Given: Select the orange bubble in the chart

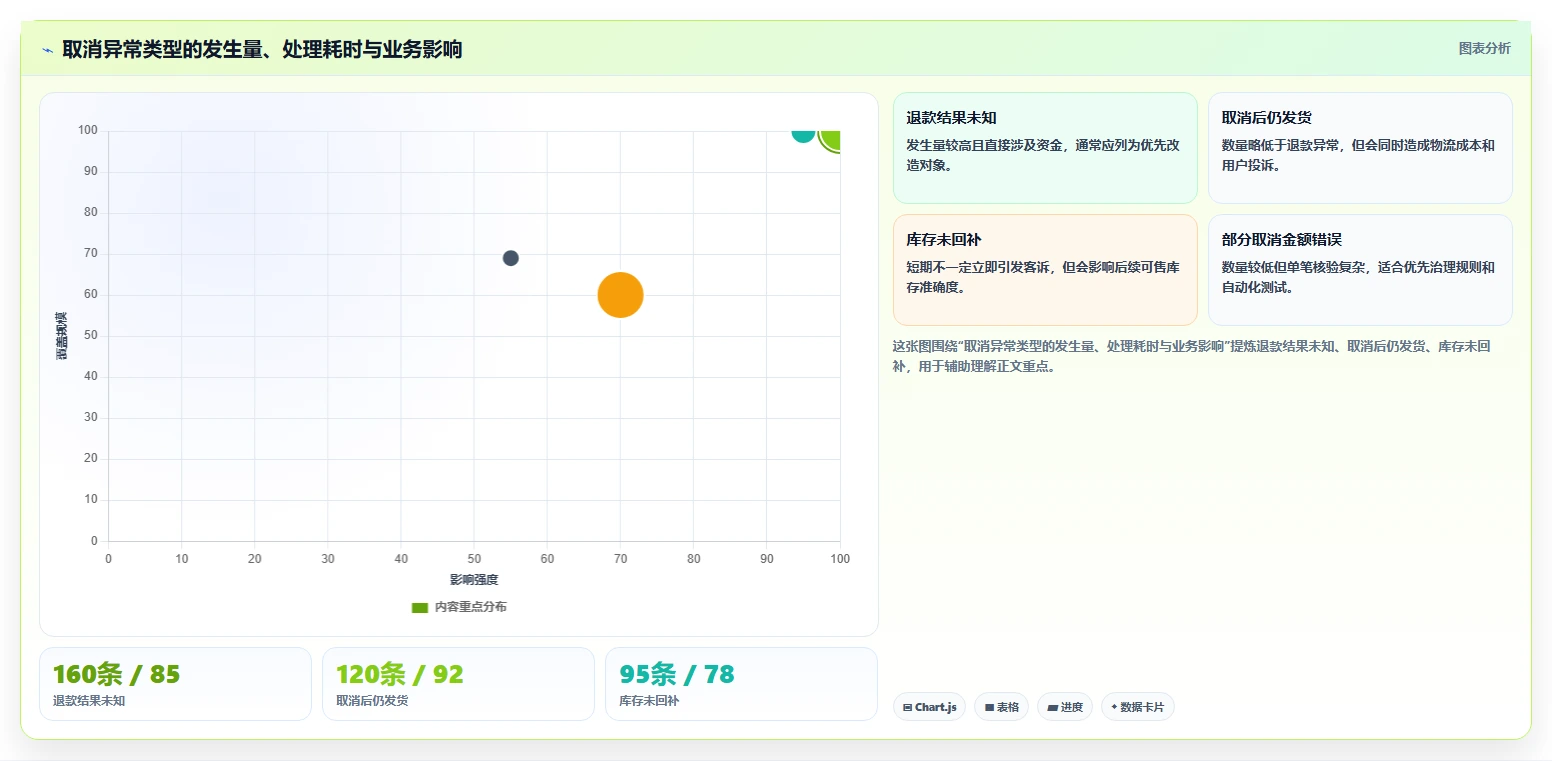Looking at the screenshot, I should pos(620,295).
